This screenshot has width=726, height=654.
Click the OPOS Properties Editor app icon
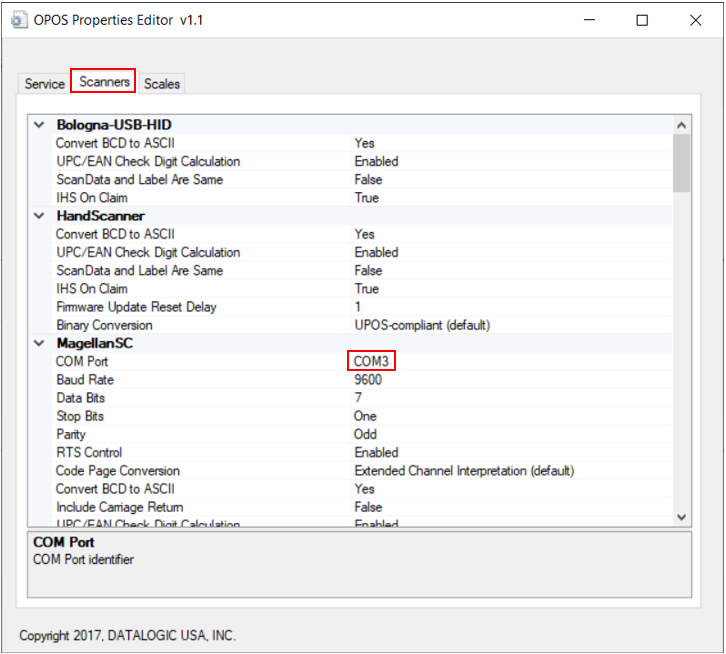coord(19,20)
